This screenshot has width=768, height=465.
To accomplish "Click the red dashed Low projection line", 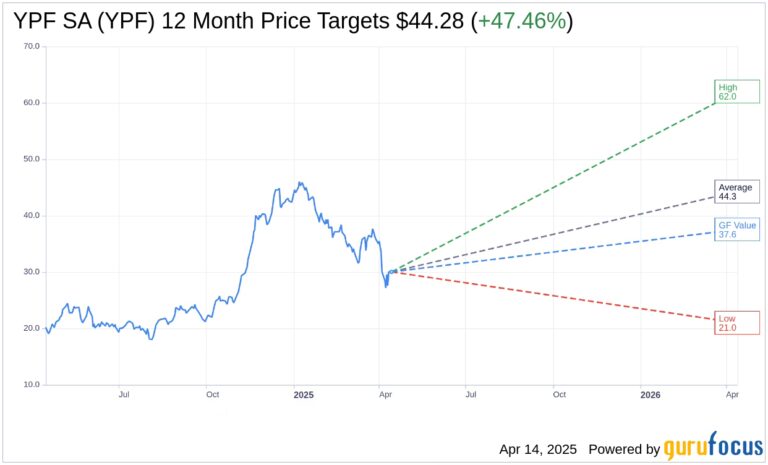I will (560, 297).
